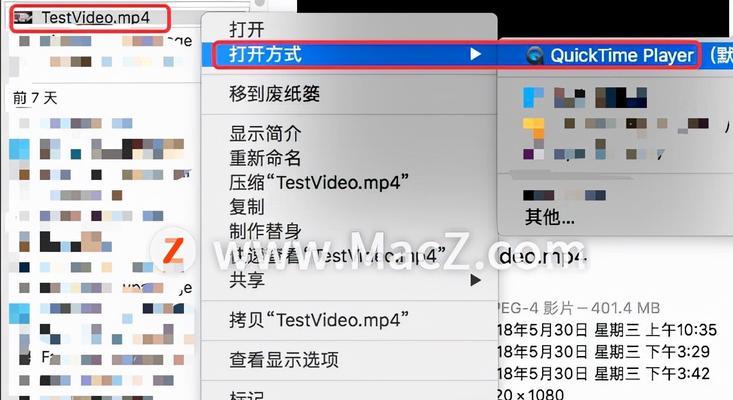Click the TestVideo.mp4 video file icon
The height and width of the screenshot is (400, 733).
coord(23,18)
